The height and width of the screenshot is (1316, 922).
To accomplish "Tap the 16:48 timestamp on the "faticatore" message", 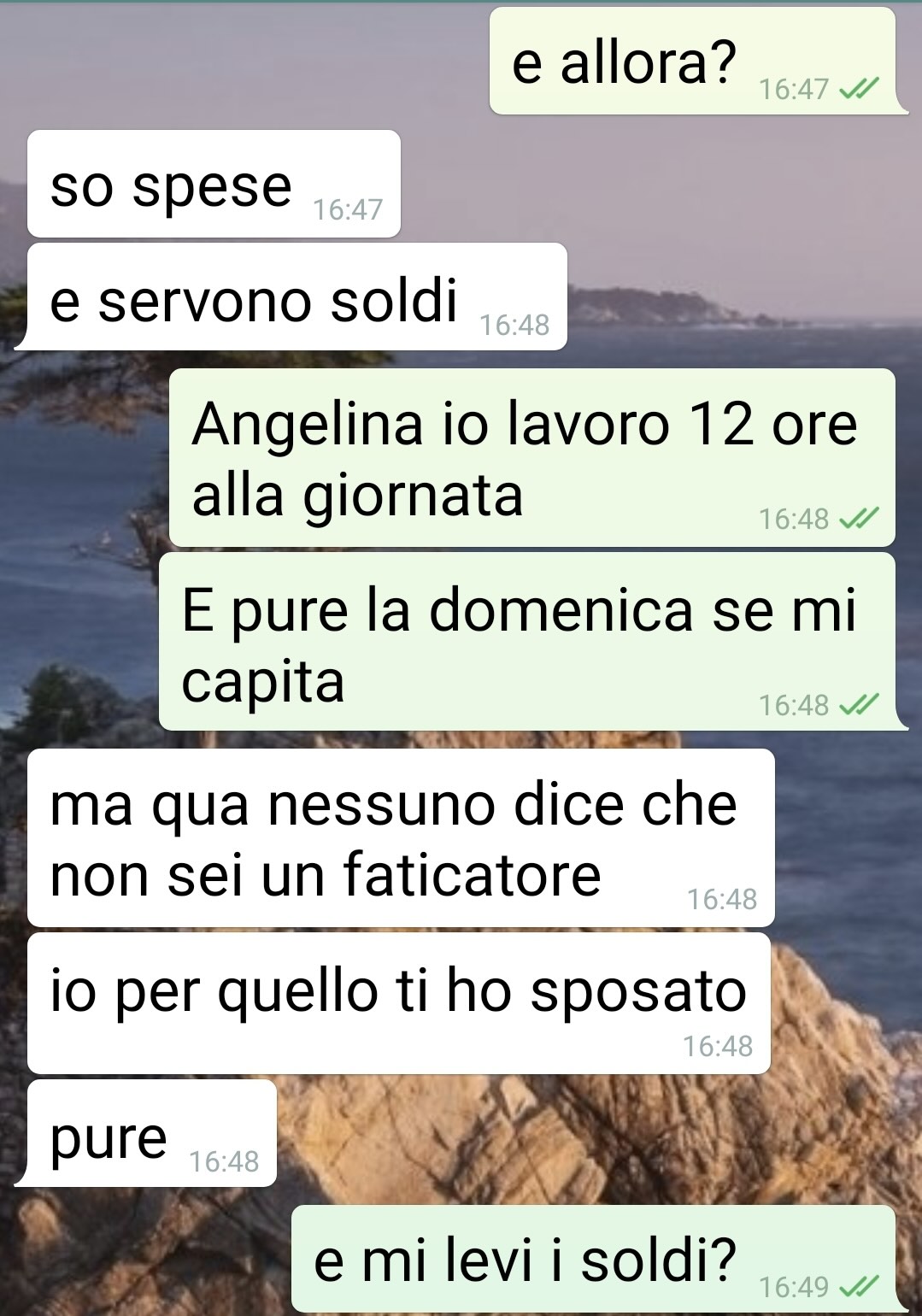I will click(x=722, y=899).
